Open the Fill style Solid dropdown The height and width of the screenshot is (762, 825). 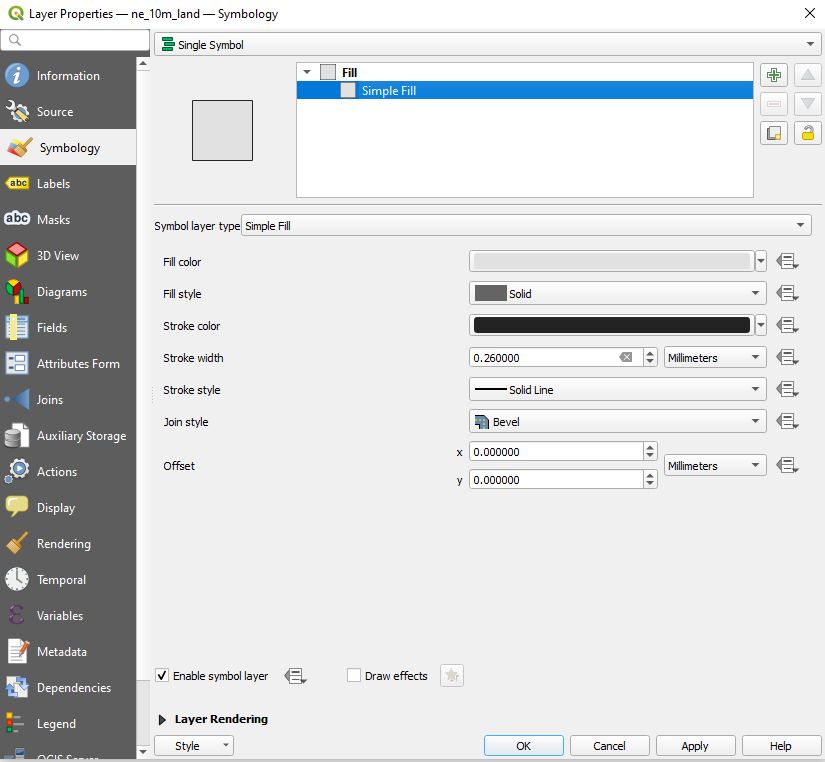coord(617,293)
